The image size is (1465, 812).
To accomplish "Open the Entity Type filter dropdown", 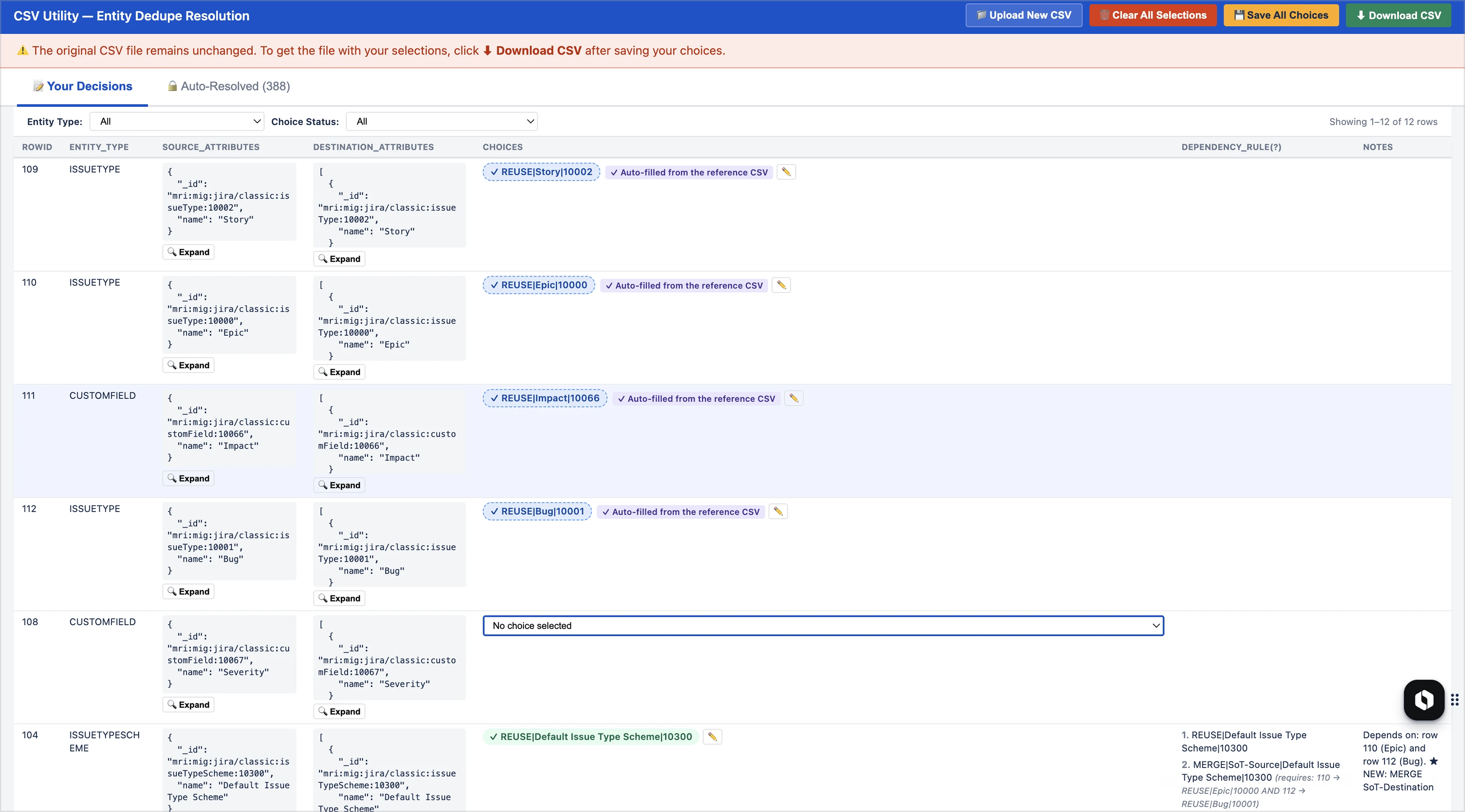I will coord(177,121).
